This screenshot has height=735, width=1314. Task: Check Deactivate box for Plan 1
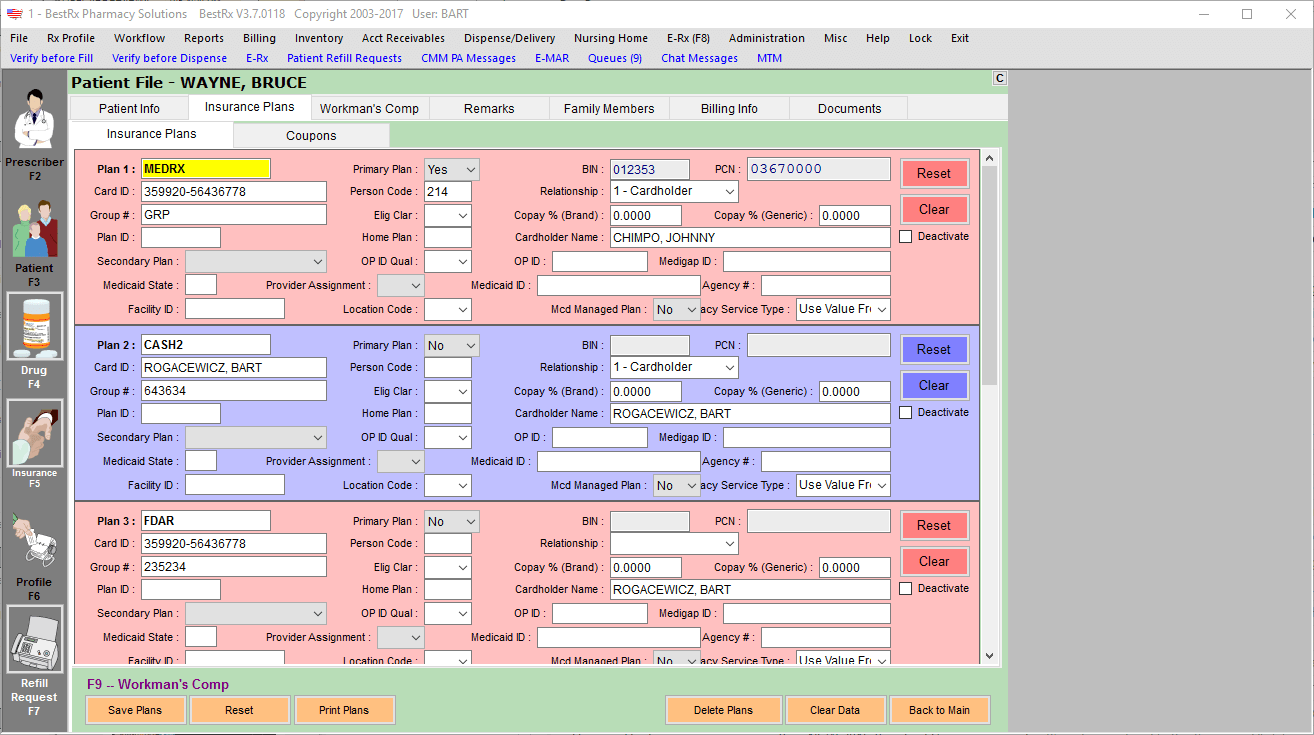pos(906,237)
